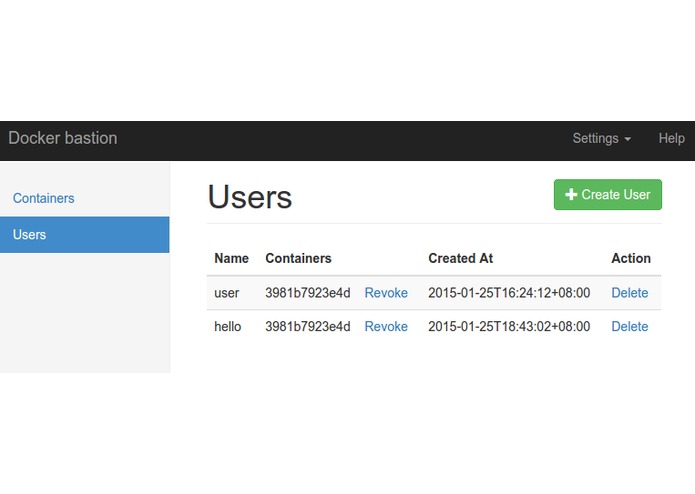
Task: Go to the Containers sidebar section
Action: click(43, 198)
